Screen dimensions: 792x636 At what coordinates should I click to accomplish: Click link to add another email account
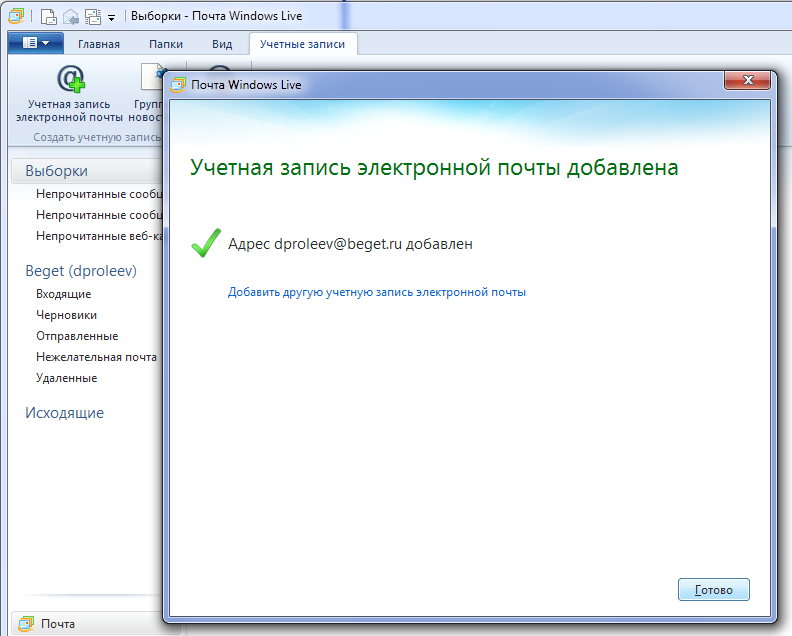click(x=376, y=292)
